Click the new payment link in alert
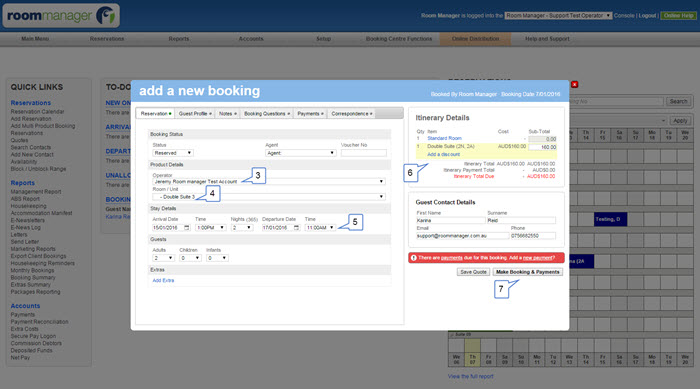 538,258
